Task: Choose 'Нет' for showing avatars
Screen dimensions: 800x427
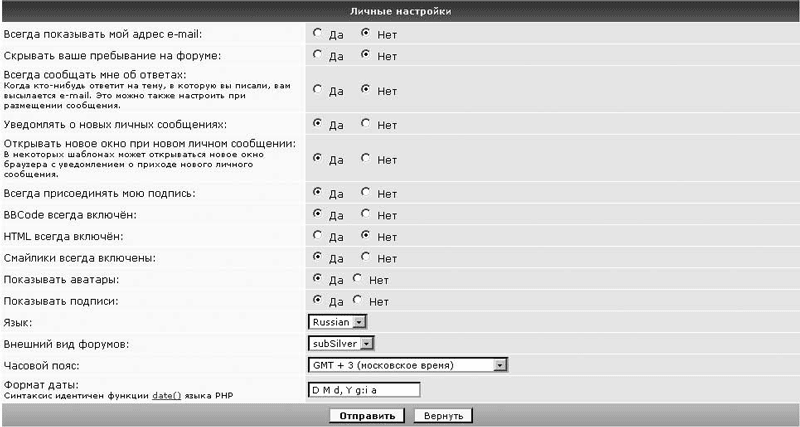Action: [x=358, y=279]
